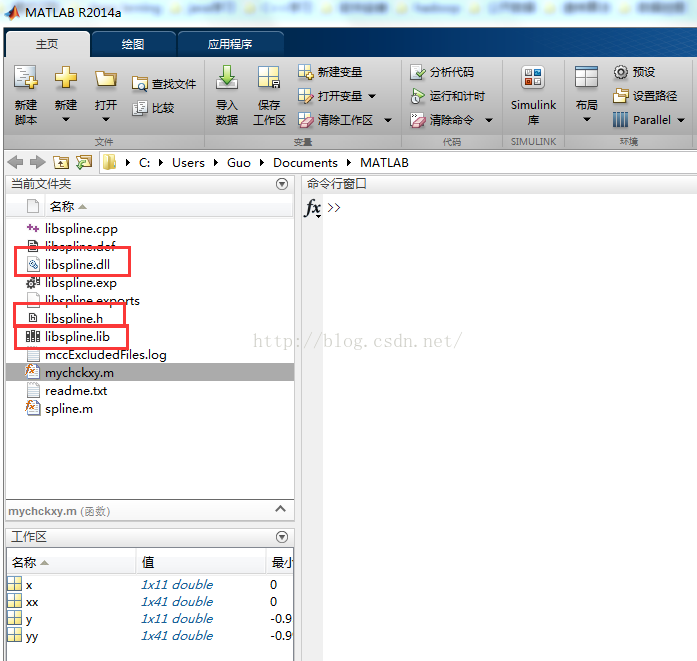Click the Open (打开) folder icon
The width and height of the screenshot is (697, 661).
[106, 79]
